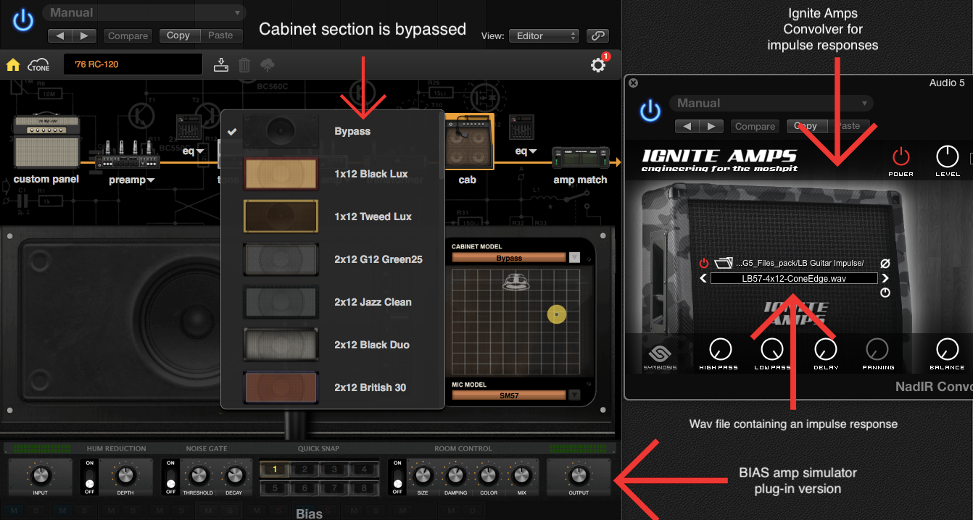Click the eq module icon before amp match
The image size is (974, 520).
(x=521, y=128)
